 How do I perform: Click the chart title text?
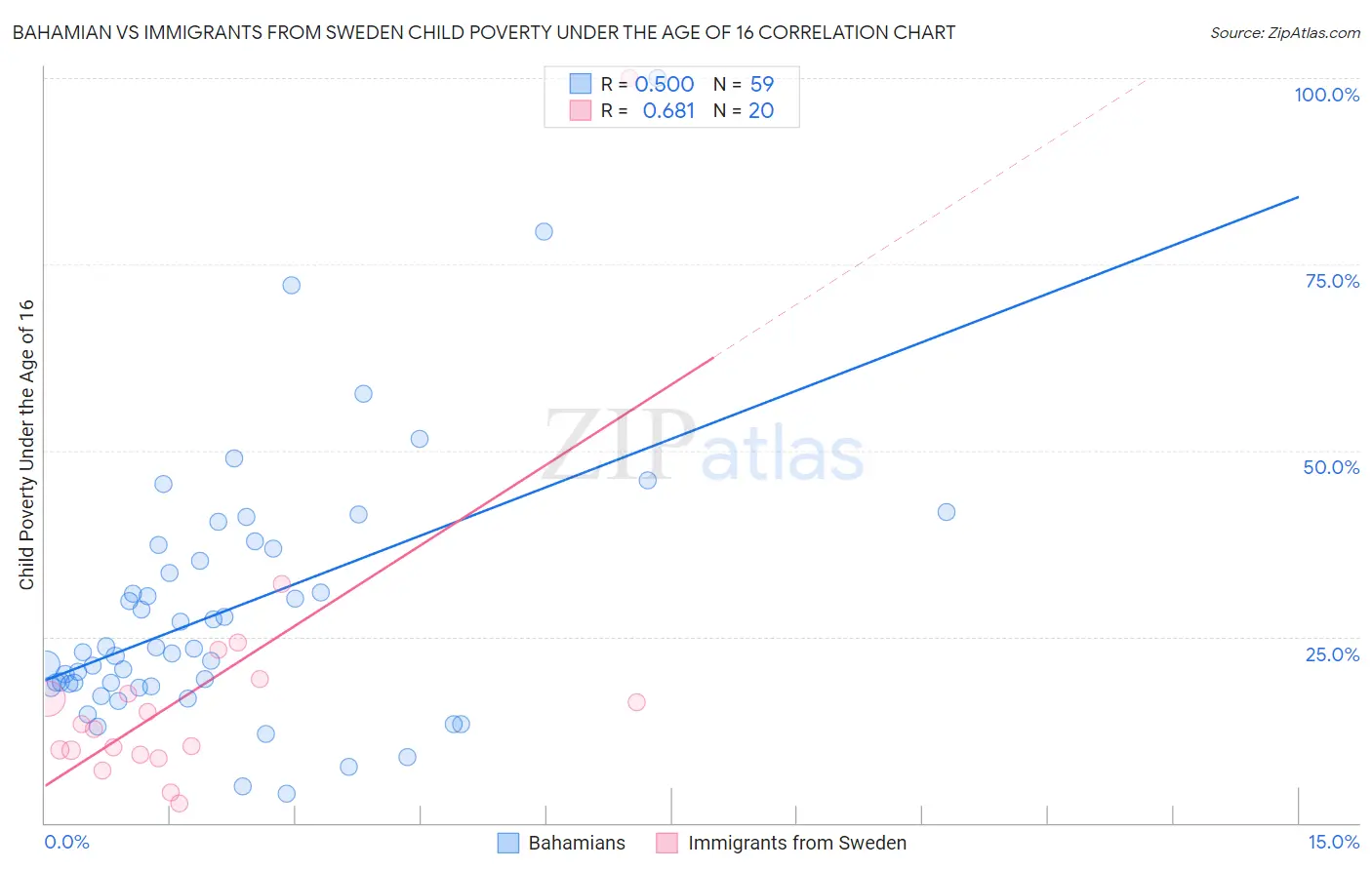point(484,33)
